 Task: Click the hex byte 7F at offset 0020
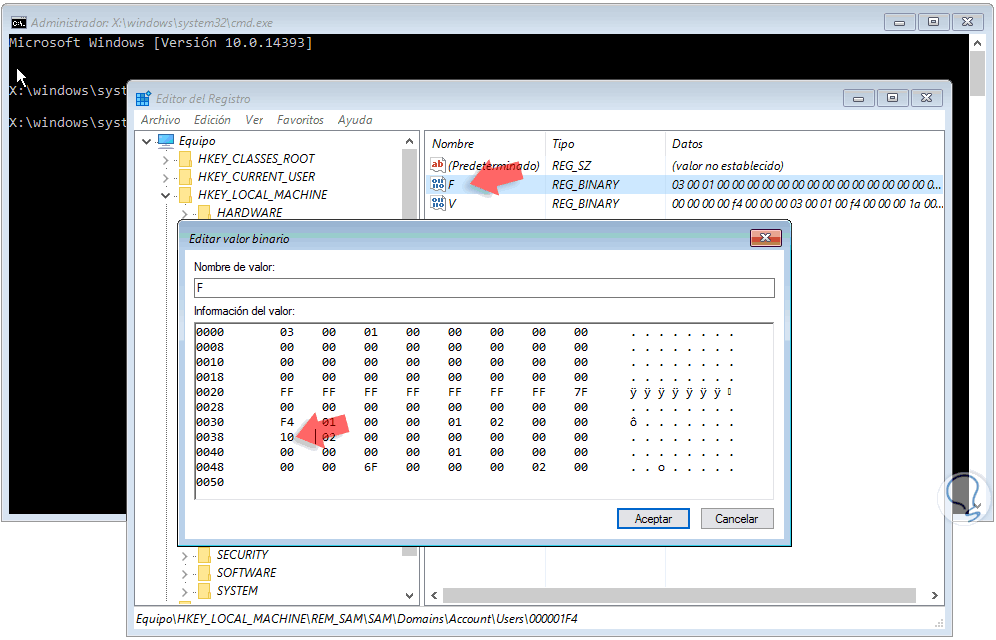(581, 392)
